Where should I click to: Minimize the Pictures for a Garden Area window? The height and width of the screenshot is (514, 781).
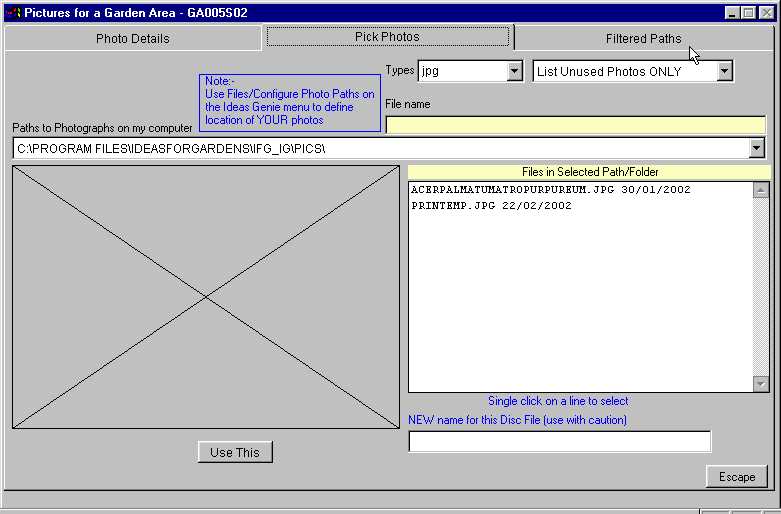pos(732,13)
